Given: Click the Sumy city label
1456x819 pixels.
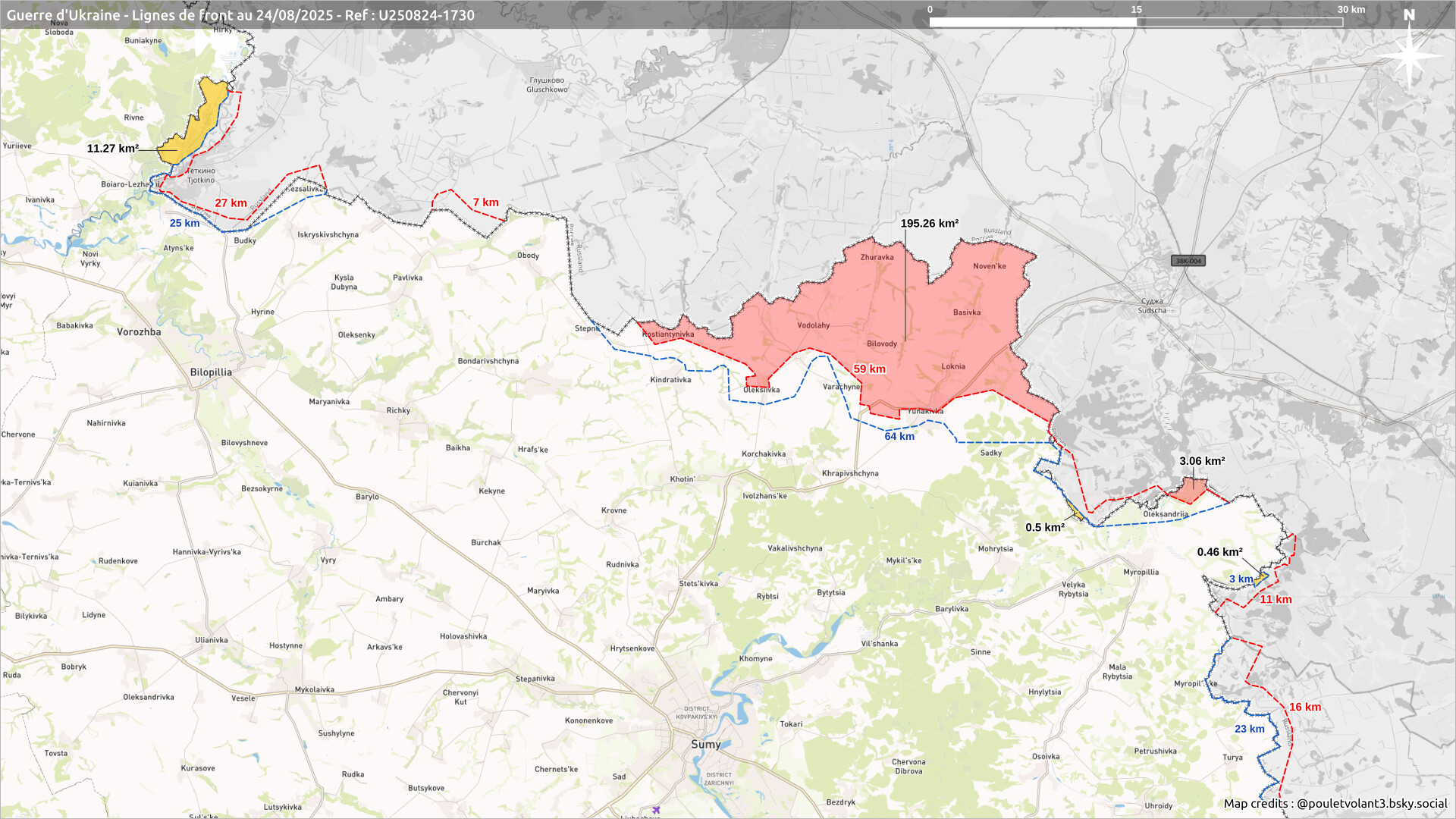Looking at the screenshot, I should [x=705, y=745].
